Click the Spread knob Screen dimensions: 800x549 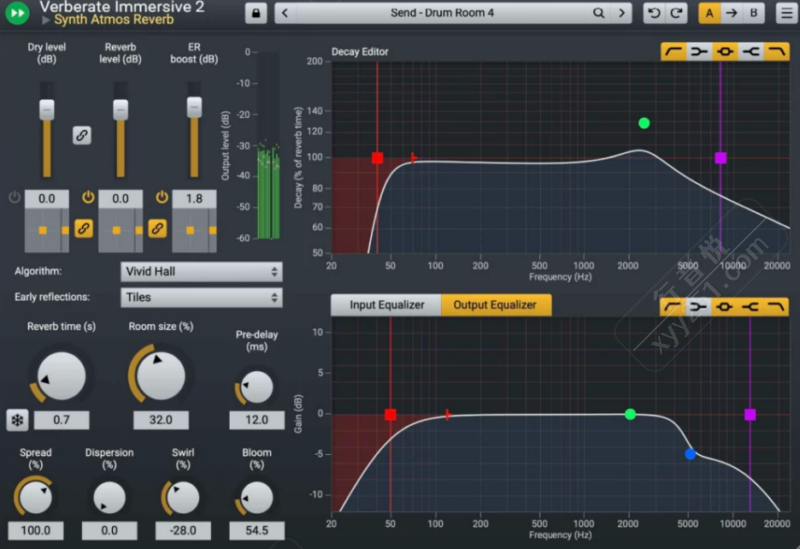tap(35, 497)
